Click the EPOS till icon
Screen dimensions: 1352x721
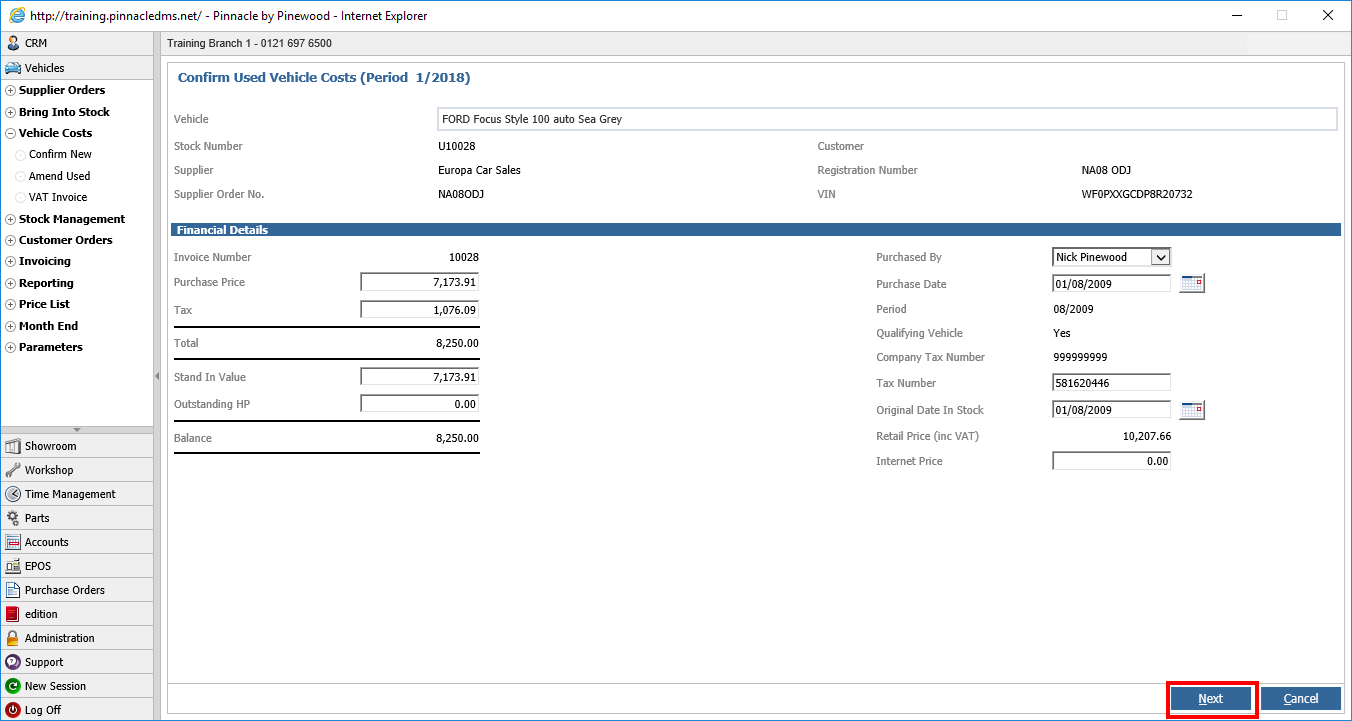click(x=13, y=566)
